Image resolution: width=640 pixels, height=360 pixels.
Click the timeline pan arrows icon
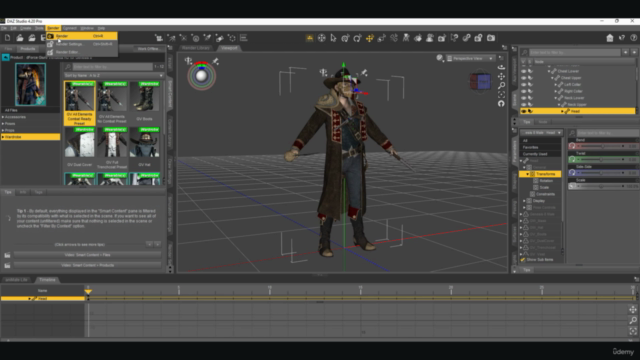click(x=633, y=310)
